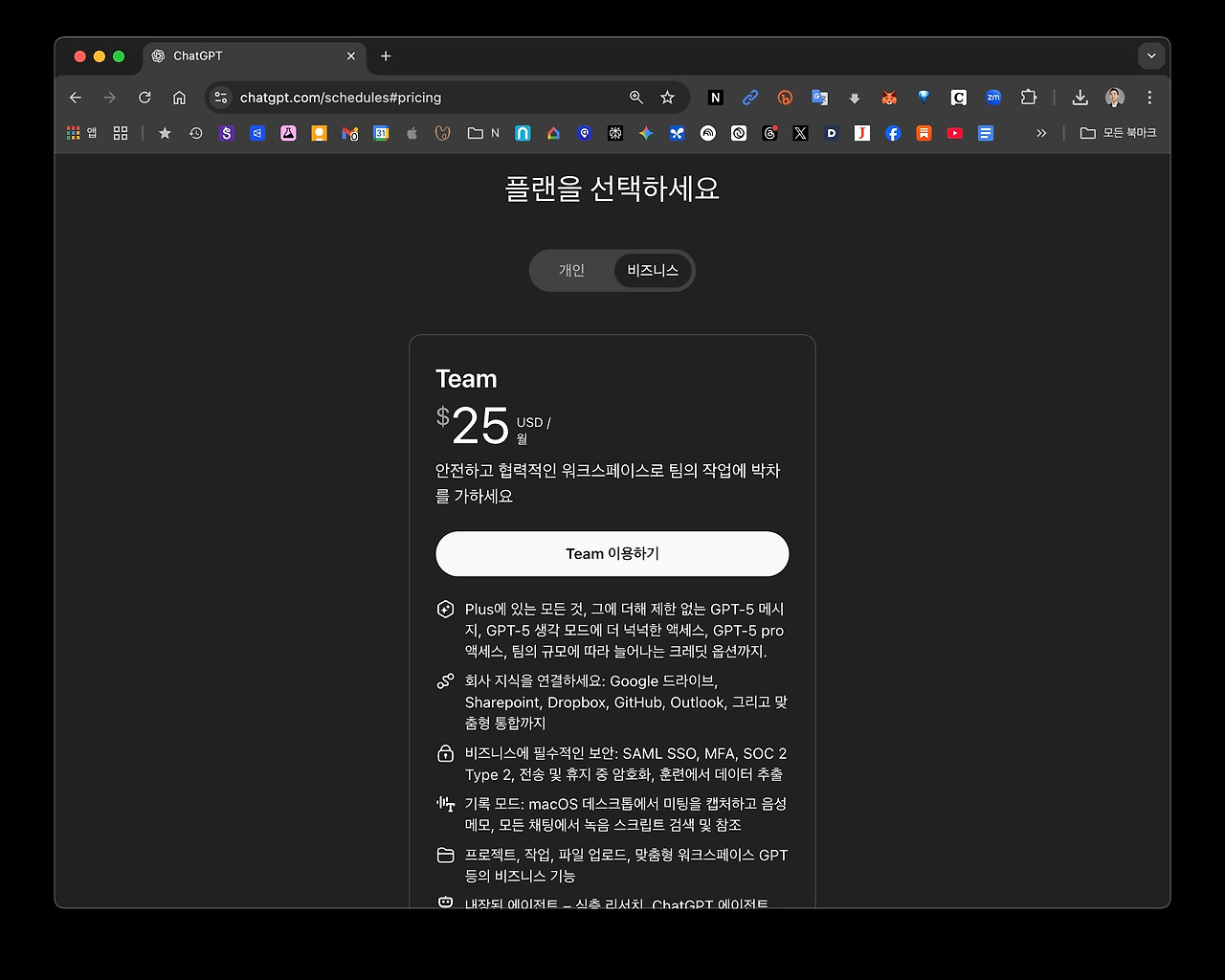The height and width of the screenshot is (980, 1225).
Task: Click the Team plan heading
Action: tap(466, 379)
